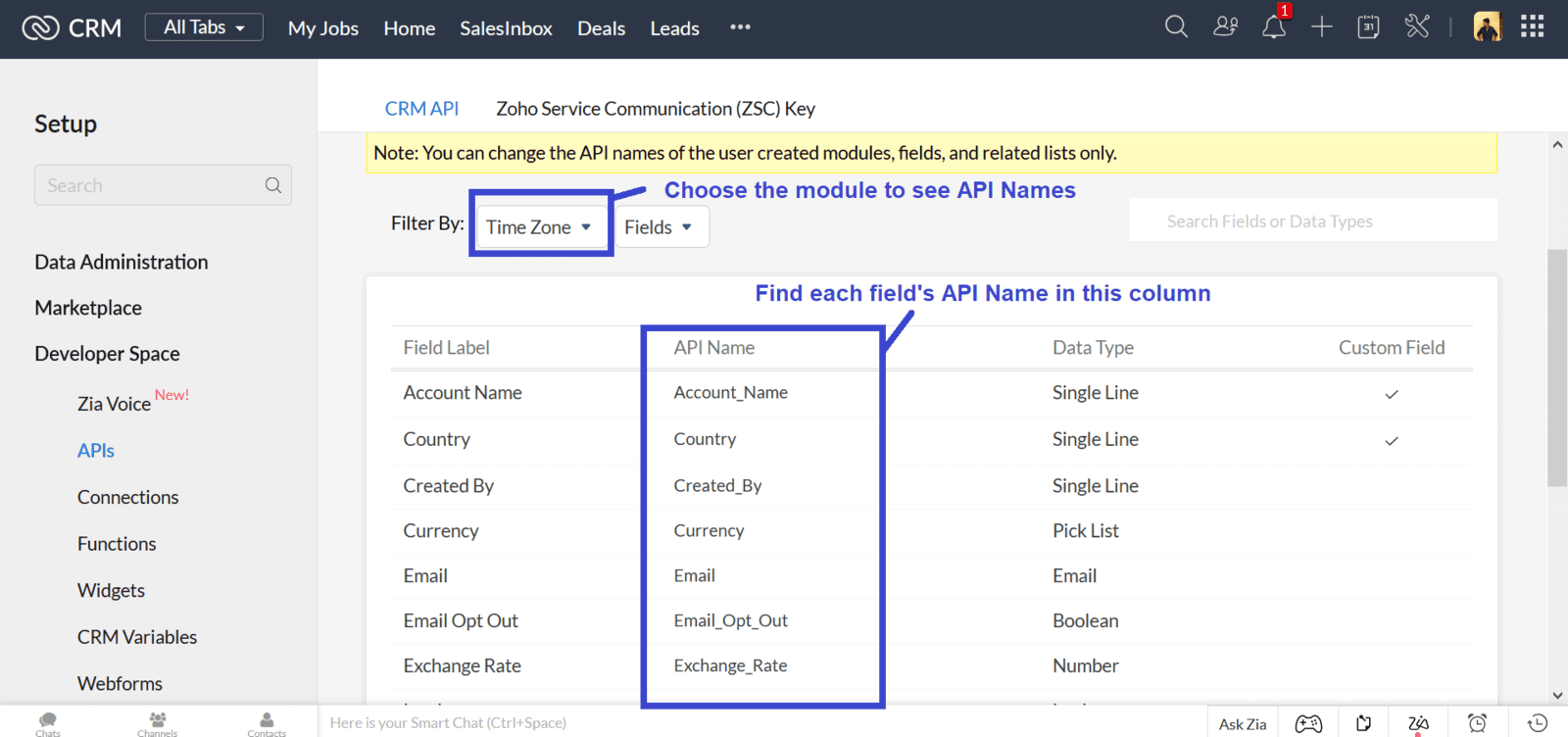
Task: Open the apps grid launcher icon
Action: [x=1533, y=26]
